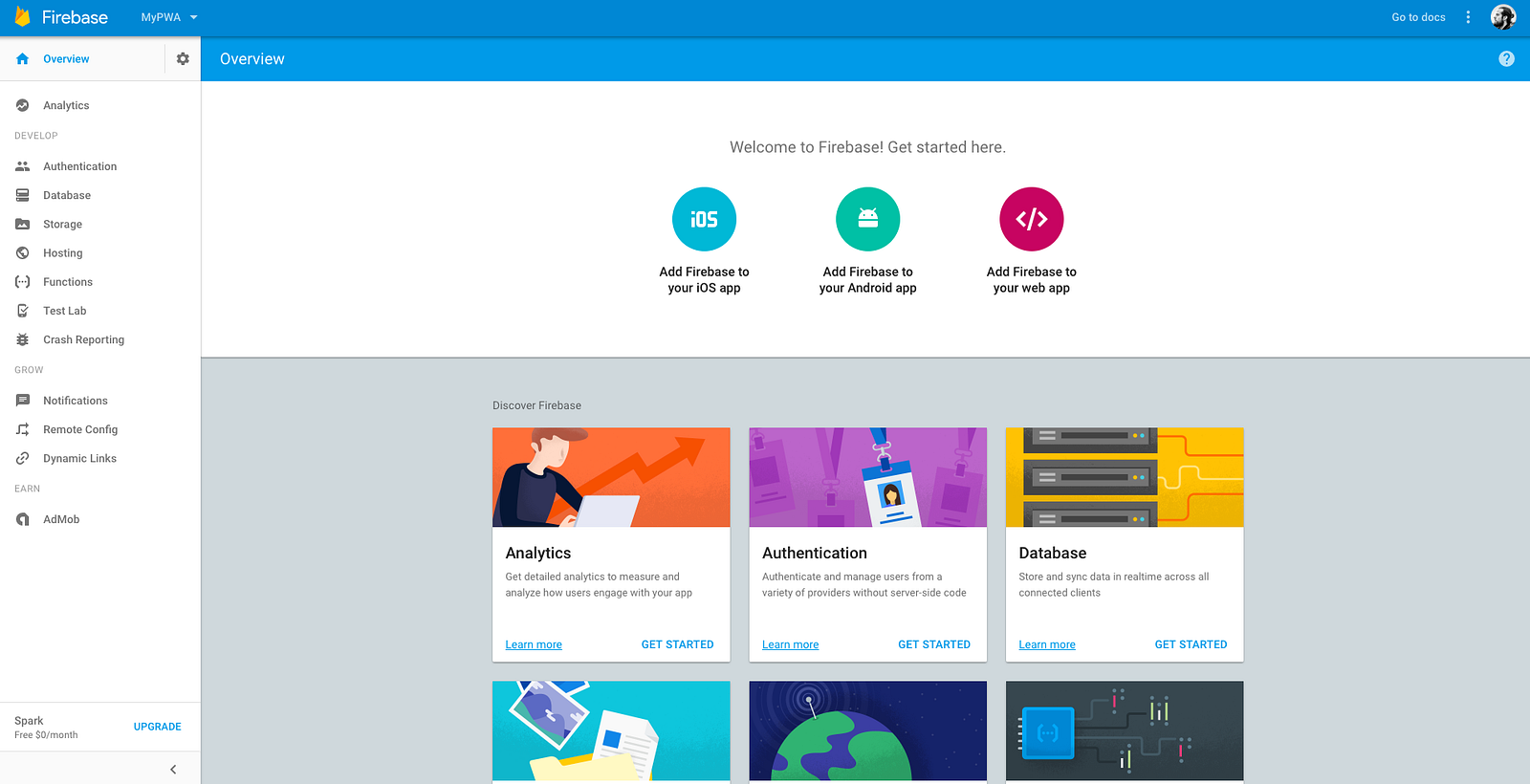Open the three-dot overflow menu
The image size is (1530, 784).
pos(1468,17)
